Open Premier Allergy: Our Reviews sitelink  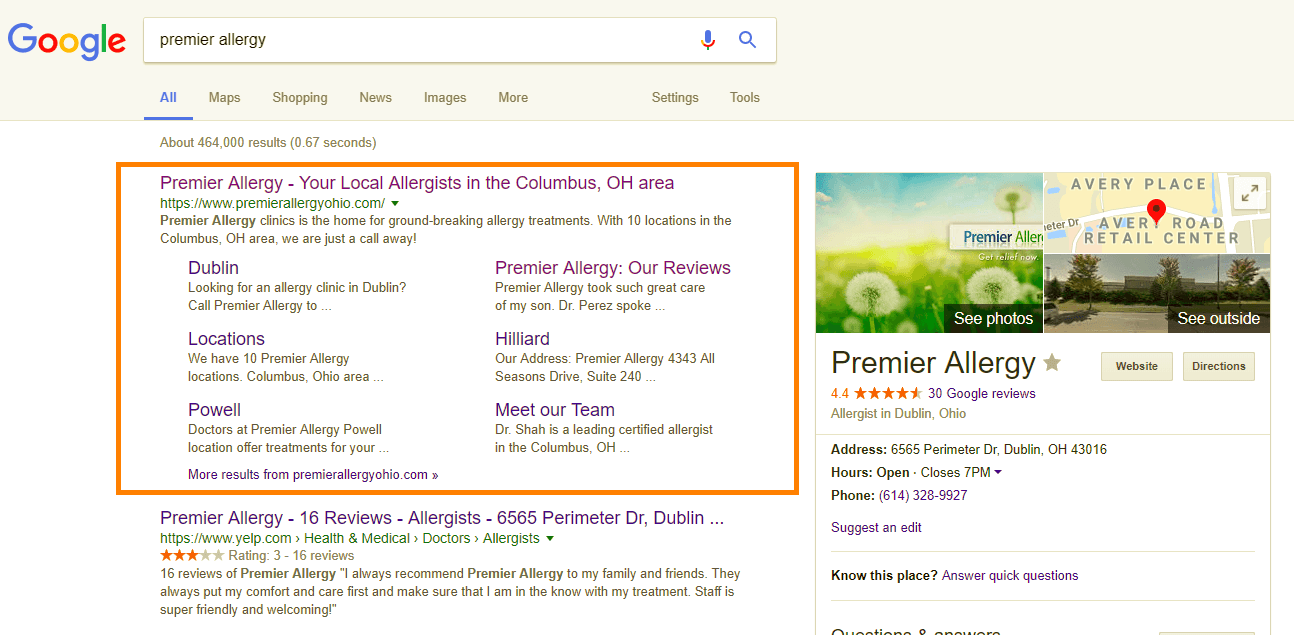pyautogui.click(x=613, y=268)
